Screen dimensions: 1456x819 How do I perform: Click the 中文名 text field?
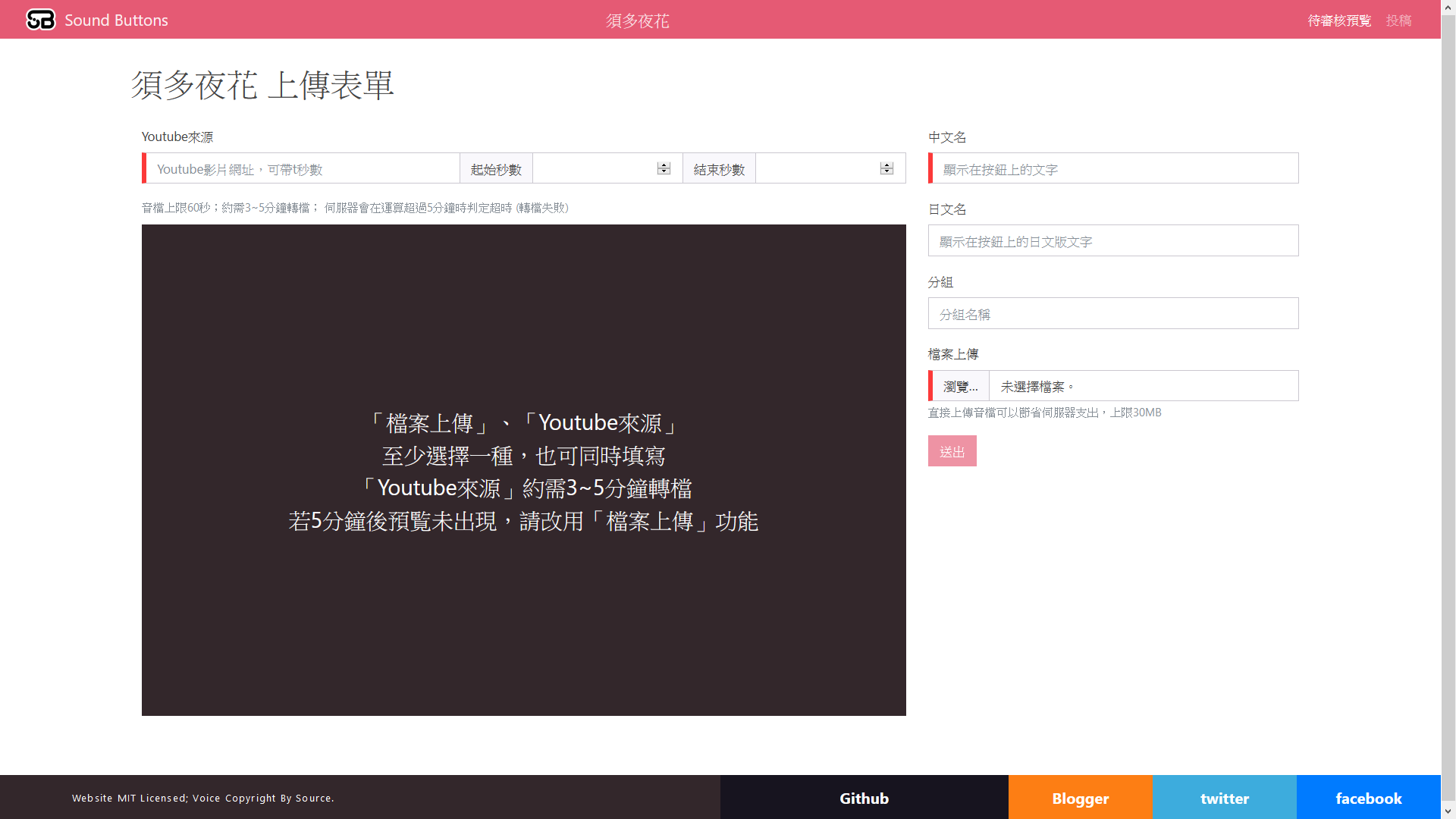coord(1113,168)
